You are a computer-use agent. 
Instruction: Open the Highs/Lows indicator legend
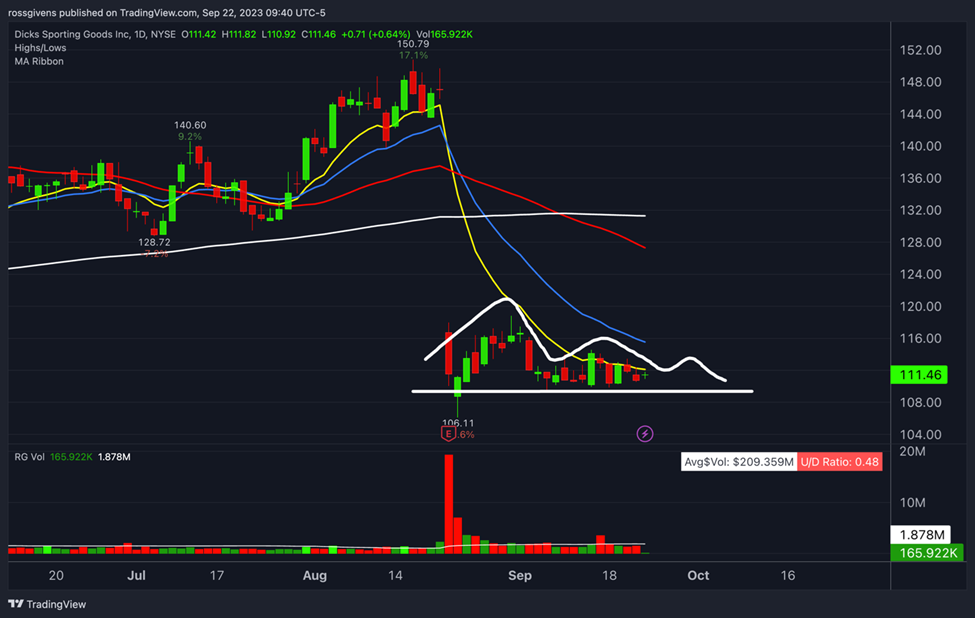point(40,48)
